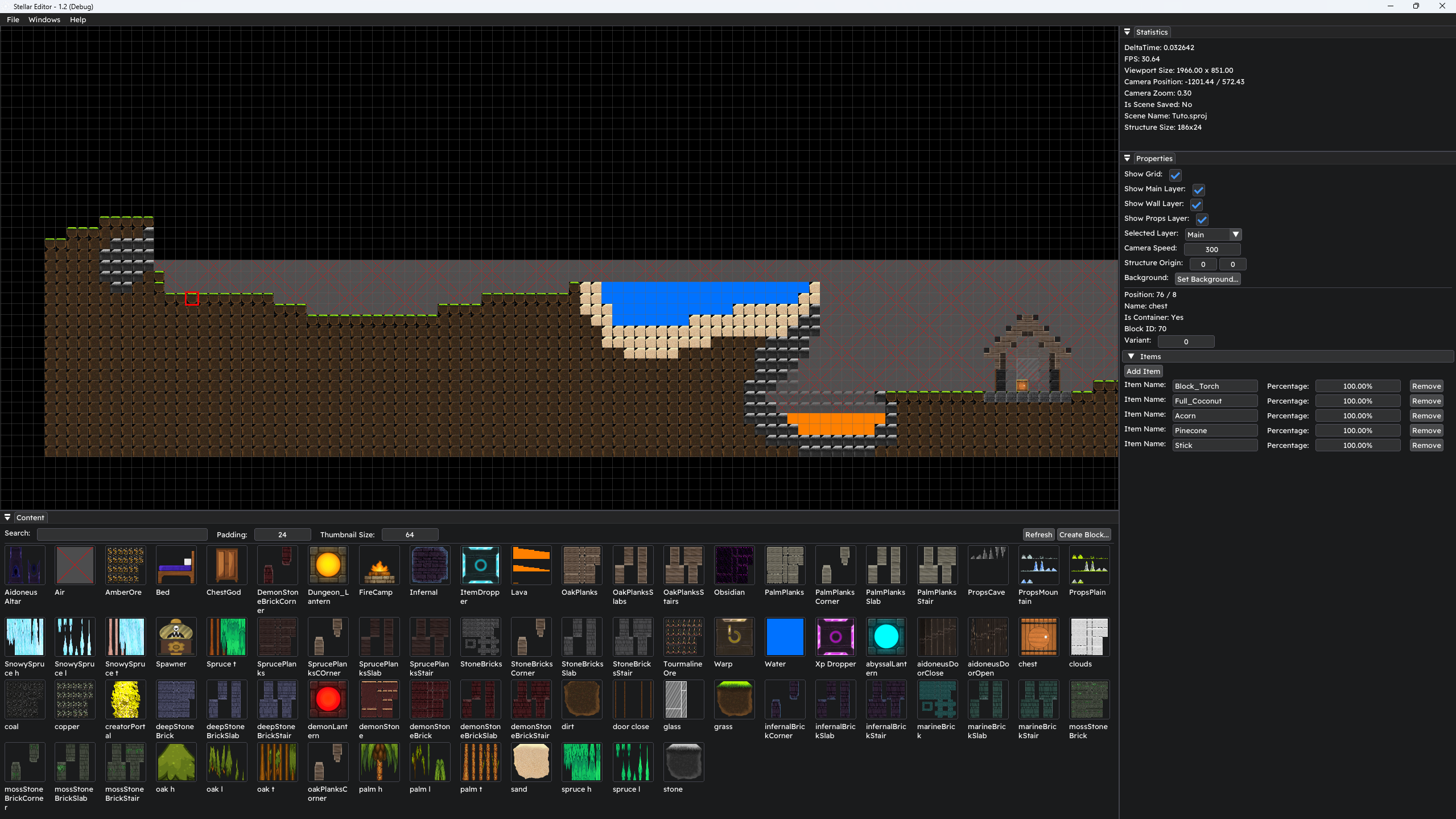Open the Help menu
The width and height of the screenshot is (1456, 819).
78,19
